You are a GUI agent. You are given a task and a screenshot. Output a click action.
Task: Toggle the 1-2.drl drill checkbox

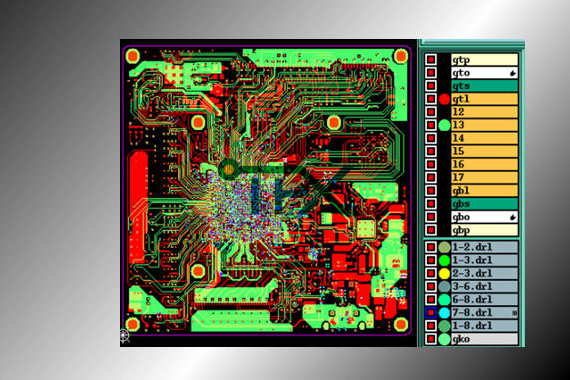click(x=431, y=247)
